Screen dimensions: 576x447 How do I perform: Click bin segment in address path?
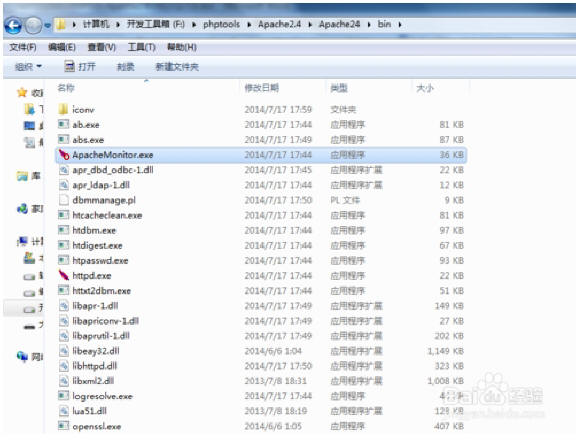tap(384, 24)
